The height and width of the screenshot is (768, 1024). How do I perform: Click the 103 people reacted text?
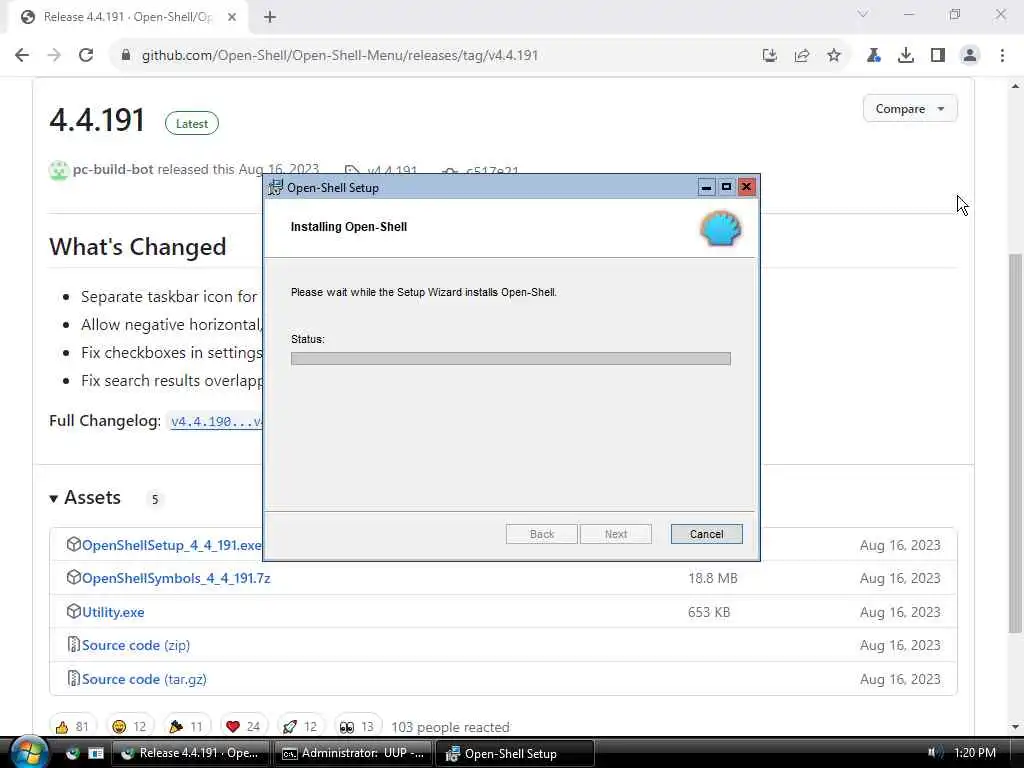point(450,728)
